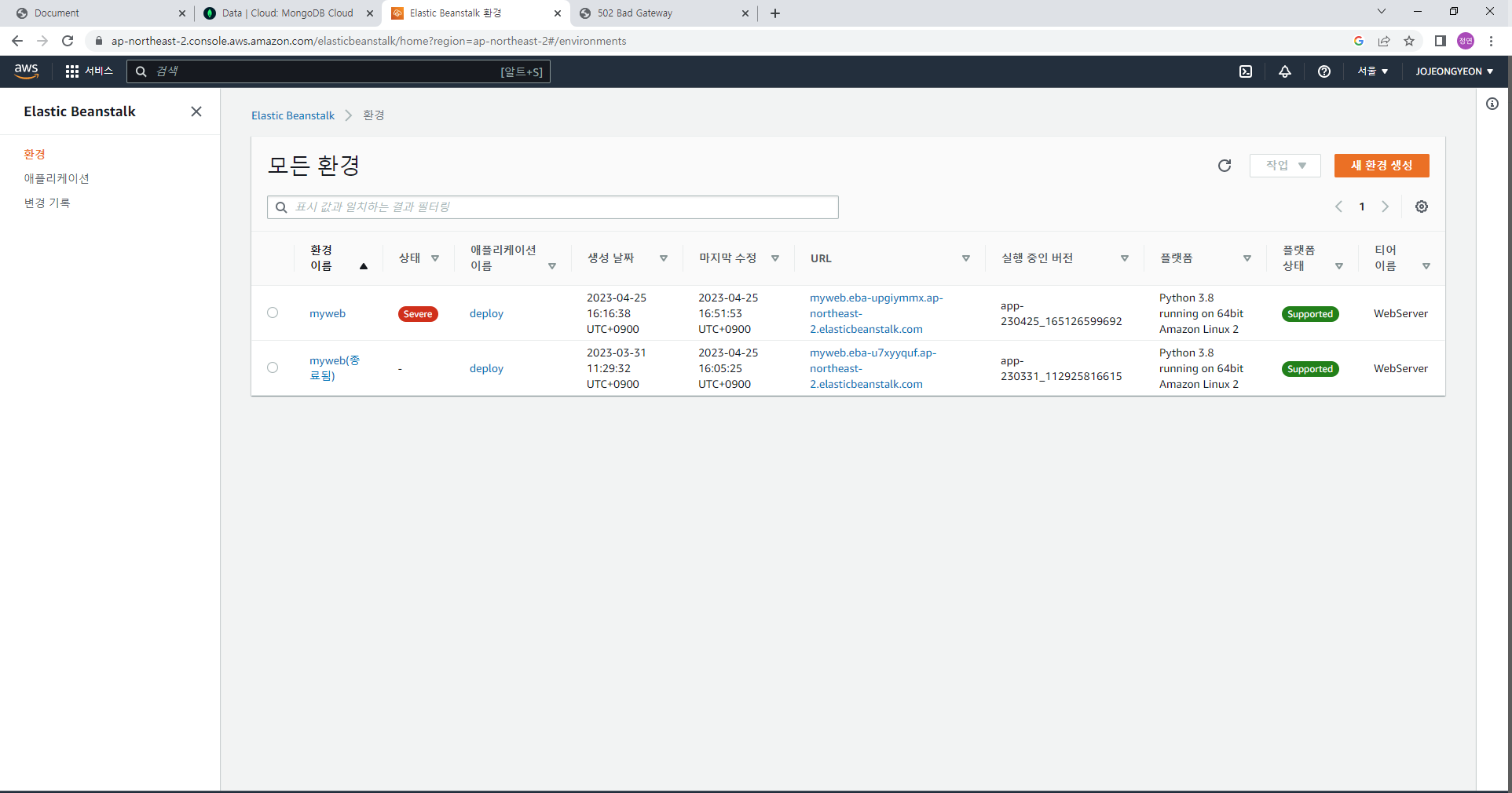Open the AWS console home logo
The image size is (1512, 793).
click(x=26, y=71)
